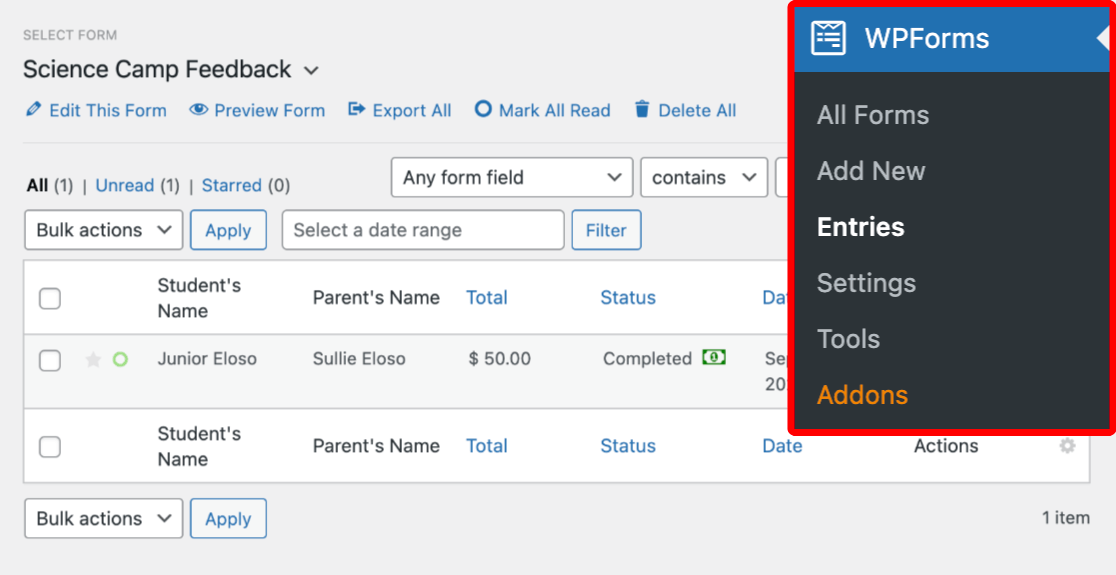This screenshot has width=1116, height=575.
Task: Open the gear icon in table footer
Action: [x=1067, y=446]
